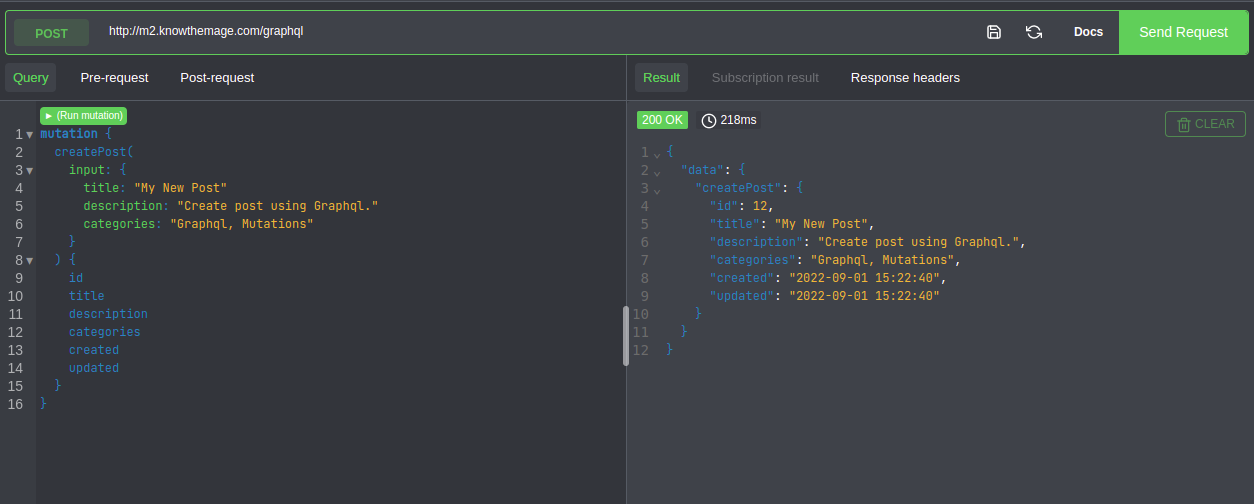The height and width of the screenshot is (504, 1254).
Task: Collapse result "data" fold chevron
Action: (657, 171)
